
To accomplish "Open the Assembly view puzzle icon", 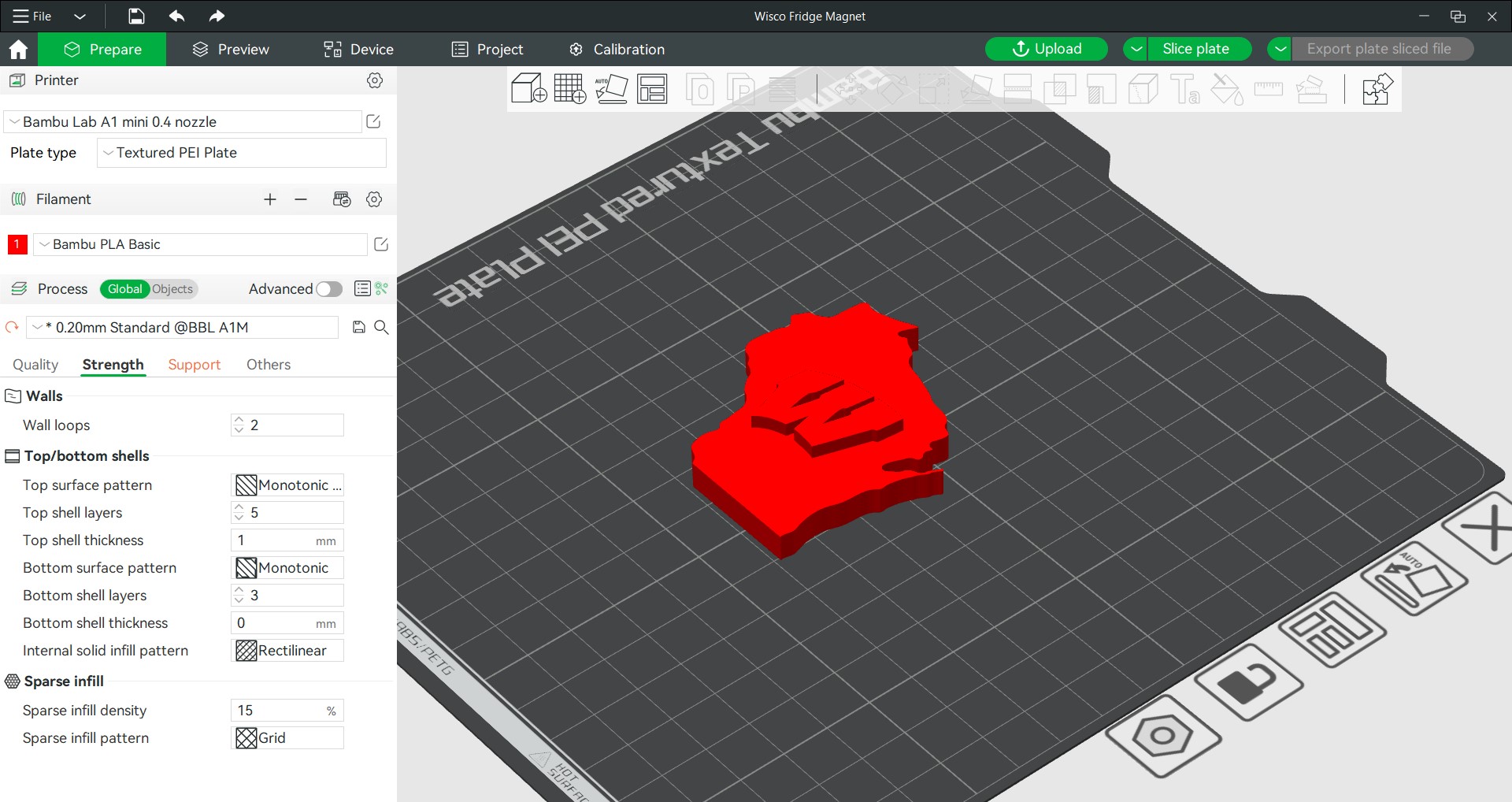I will (x=1377, y=89).
